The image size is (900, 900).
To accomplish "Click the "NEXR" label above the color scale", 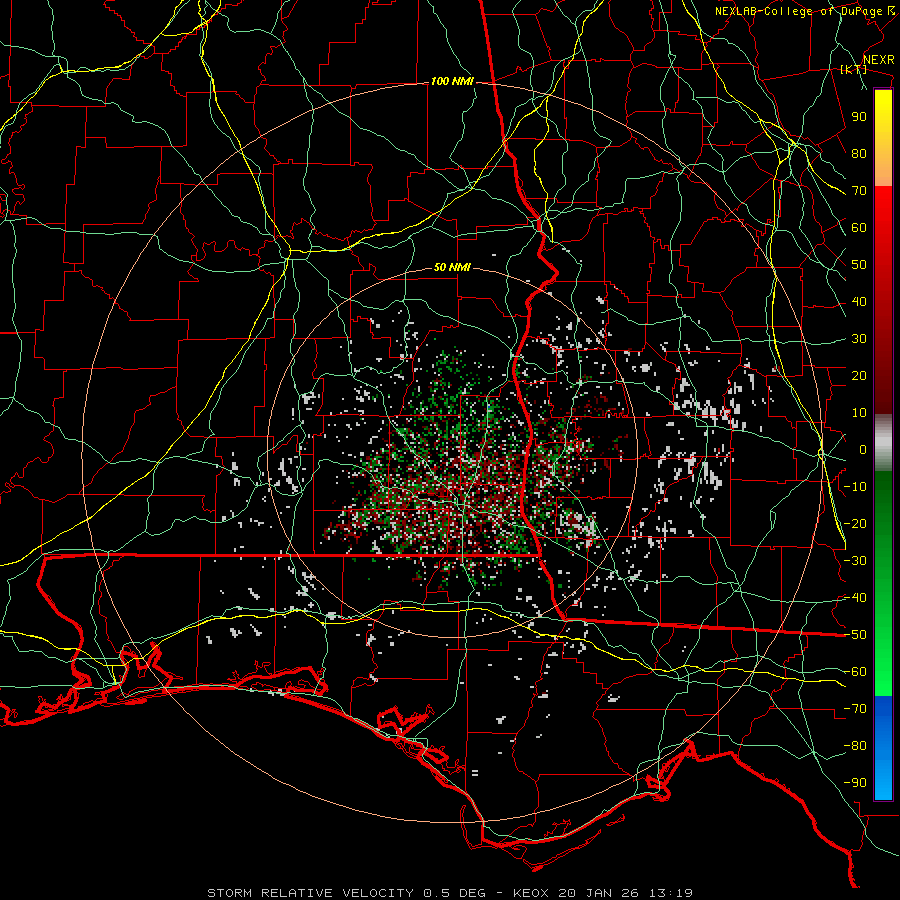I will [879, 60].
